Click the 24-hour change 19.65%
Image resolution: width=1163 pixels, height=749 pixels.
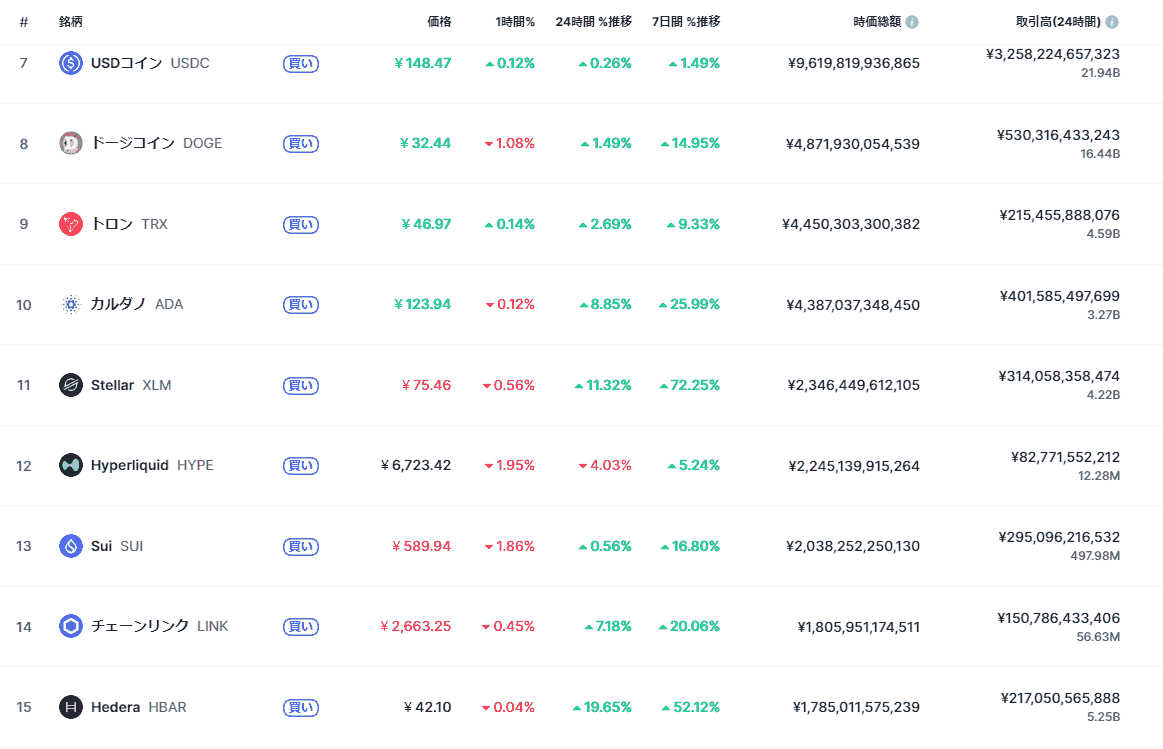click(x=602, y=707)
